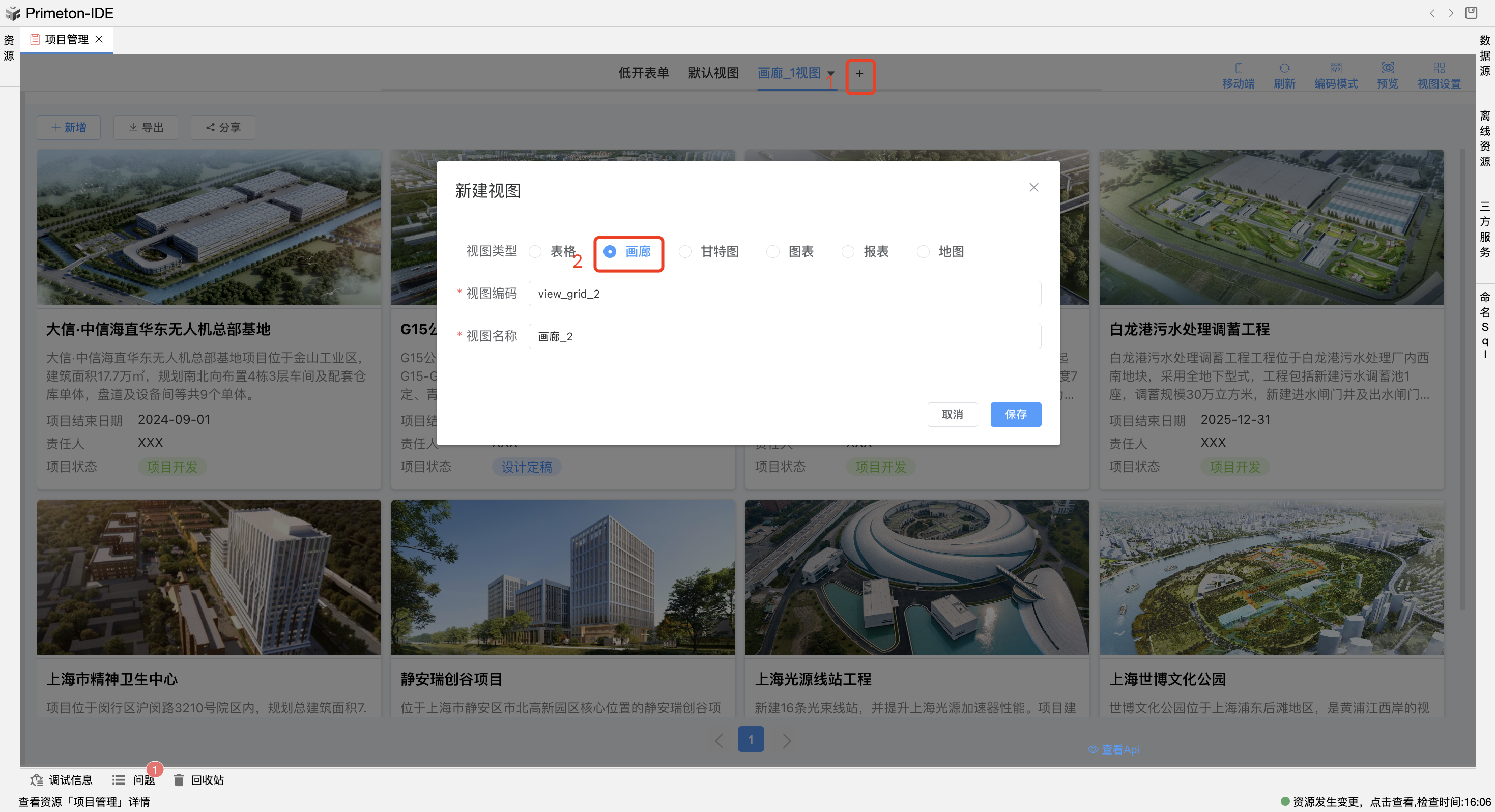
Task: Click the plus icon to add view
Action: [x=859, y=74]
